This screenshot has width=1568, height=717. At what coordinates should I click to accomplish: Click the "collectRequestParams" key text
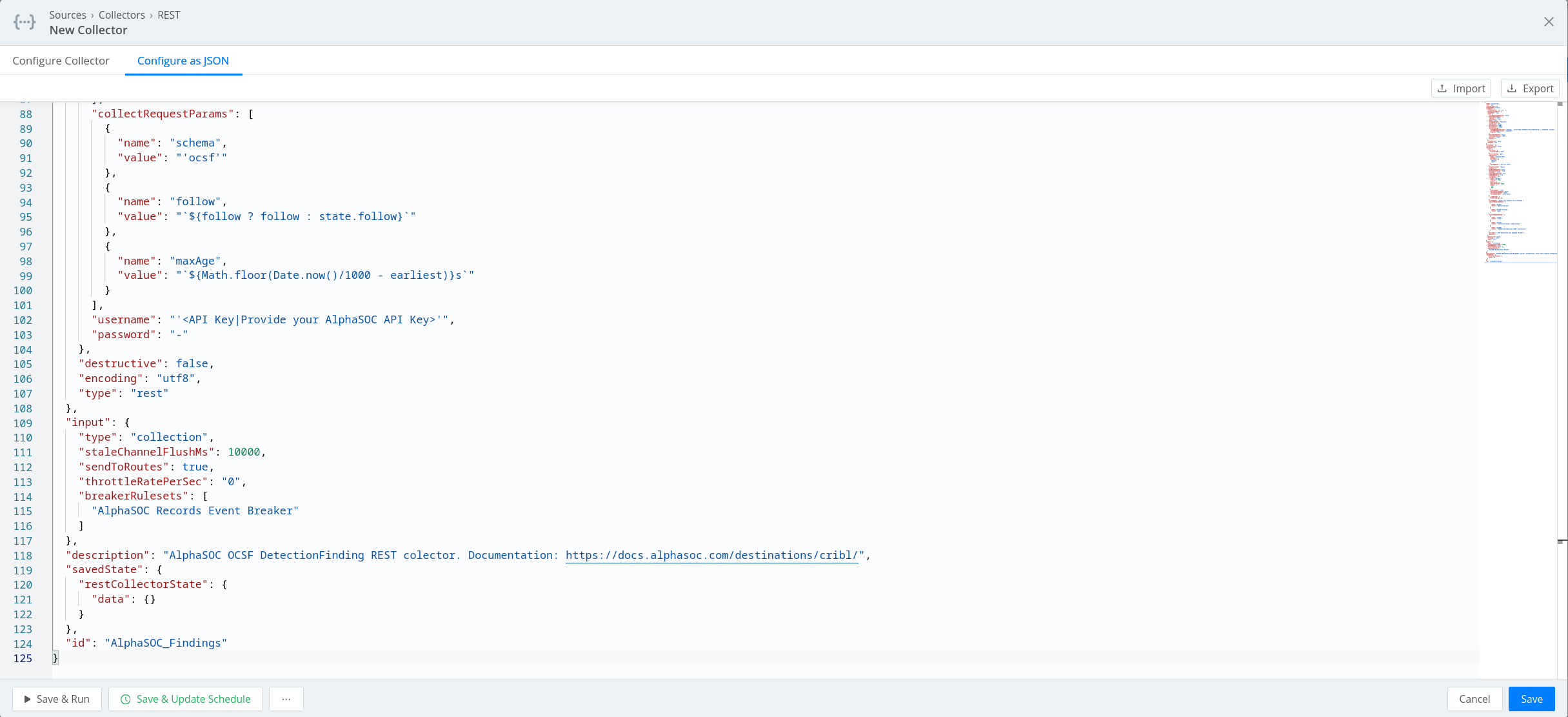coord(163,114)
